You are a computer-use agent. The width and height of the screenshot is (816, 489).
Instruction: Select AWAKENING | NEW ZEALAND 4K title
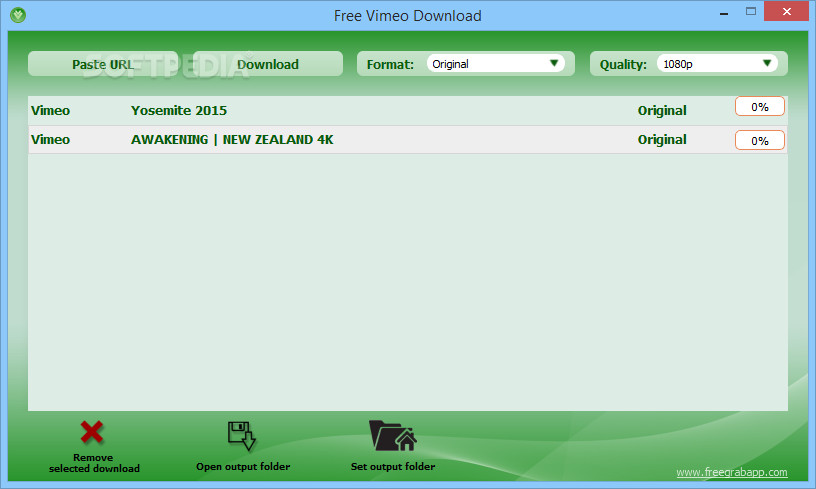tap(232, 139)
